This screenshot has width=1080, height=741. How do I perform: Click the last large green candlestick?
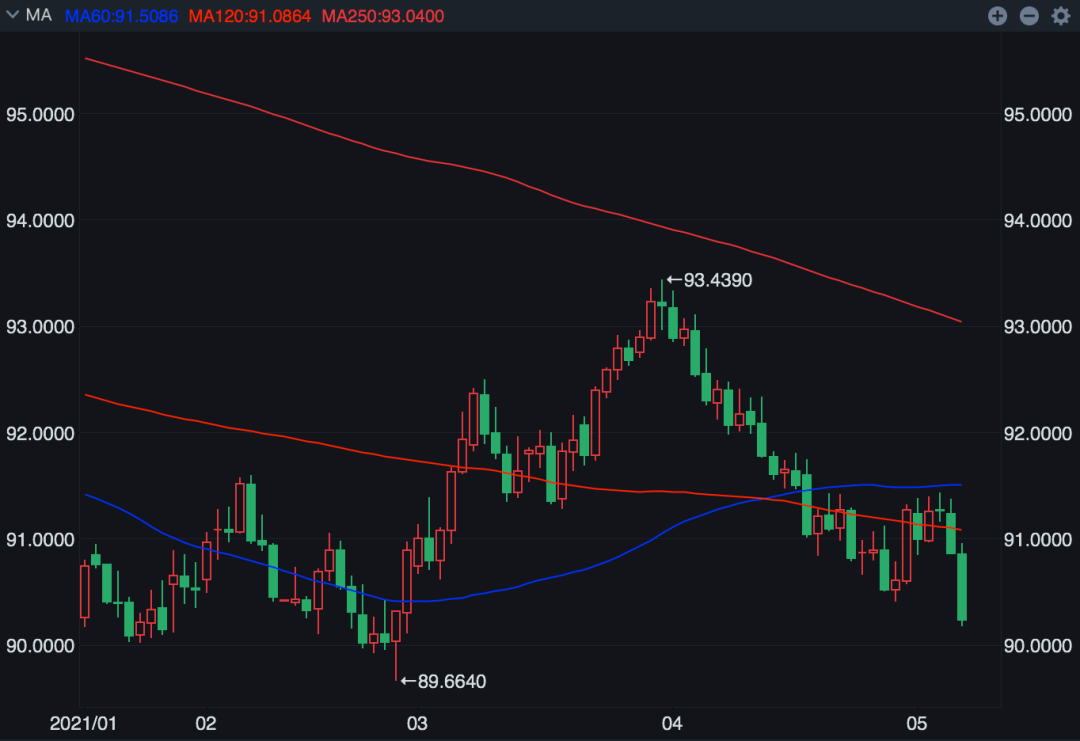tap(962, 587)
